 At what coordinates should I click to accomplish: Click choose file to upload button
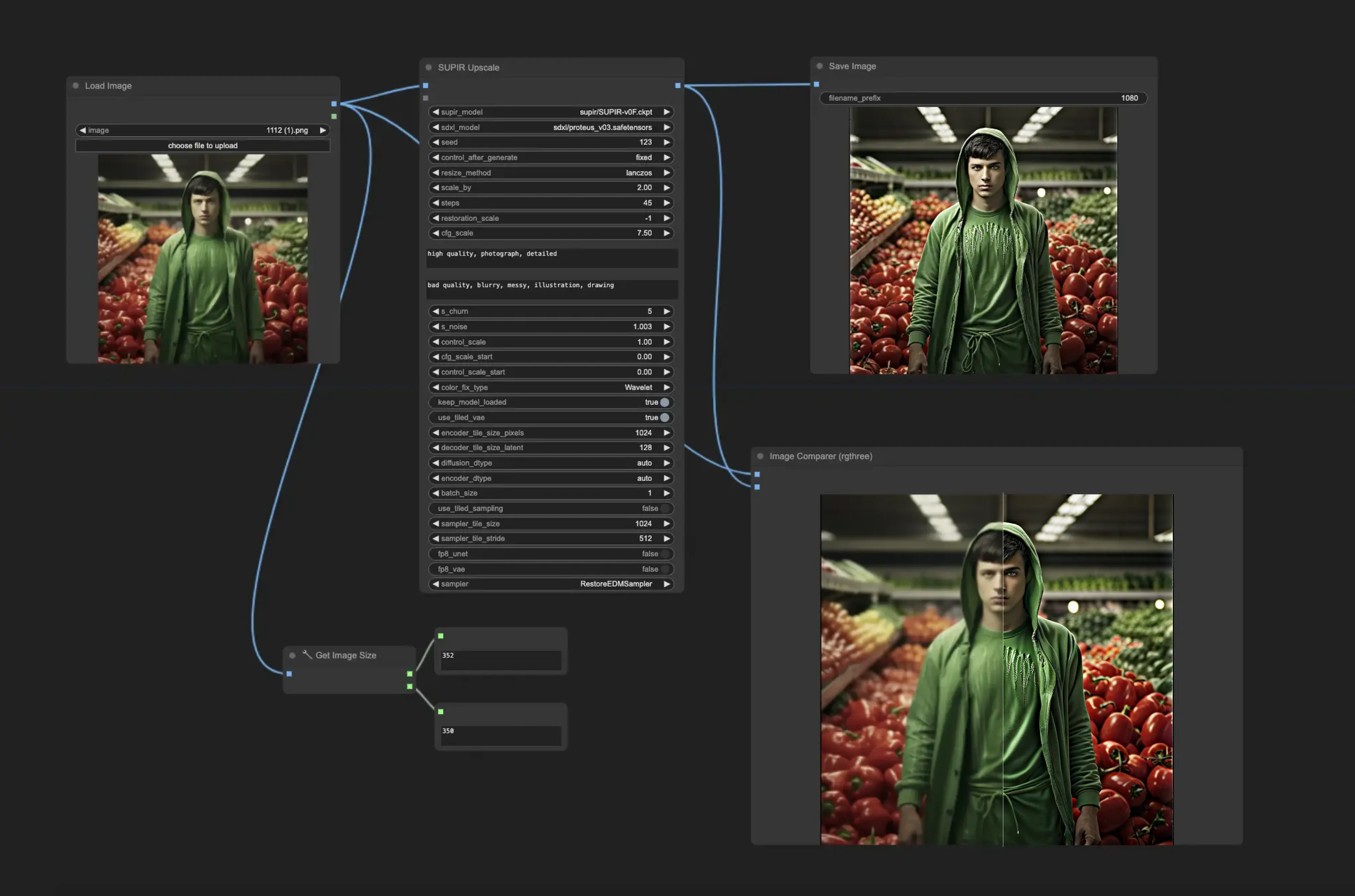[x=202, y=146]
